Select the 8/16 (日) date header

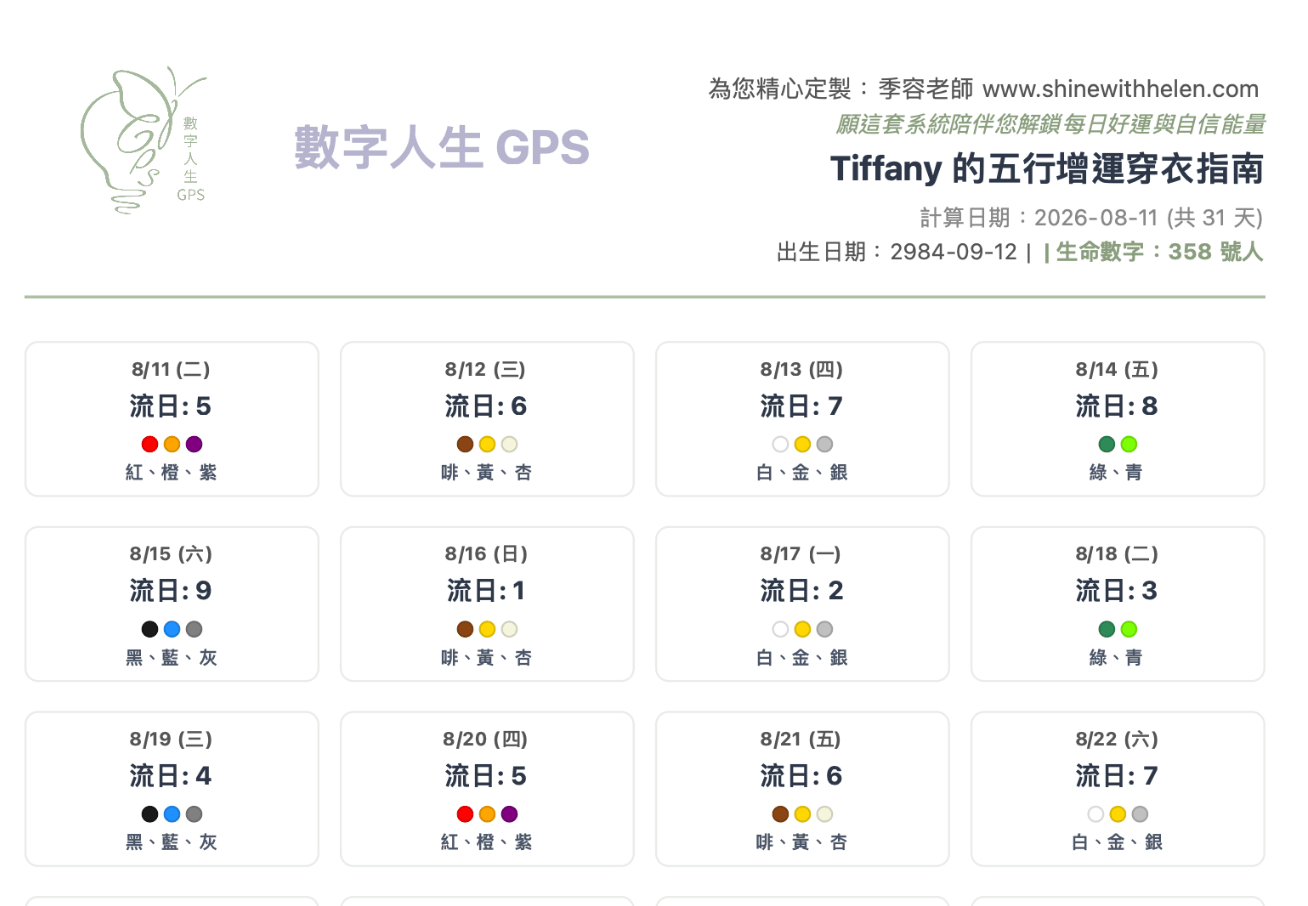click(486, 554)
